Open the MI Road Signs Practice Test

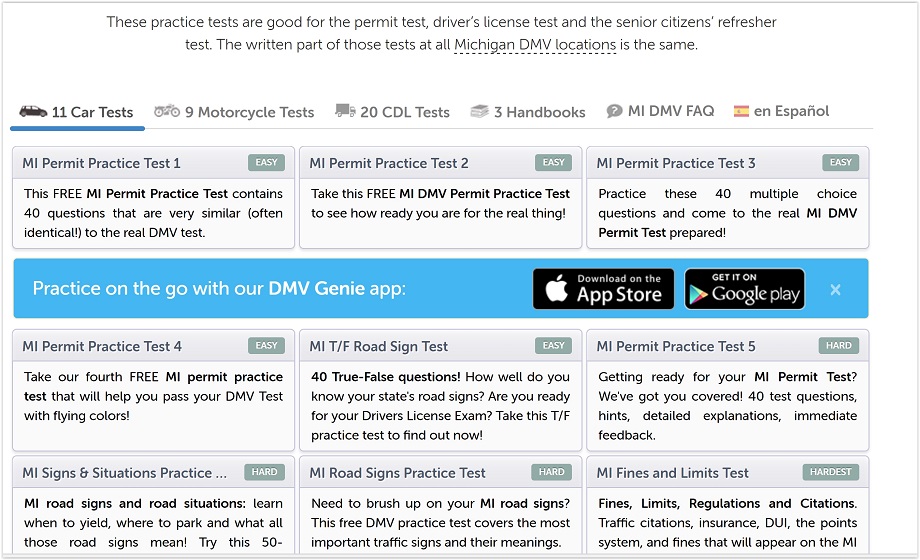coord(397,473)
